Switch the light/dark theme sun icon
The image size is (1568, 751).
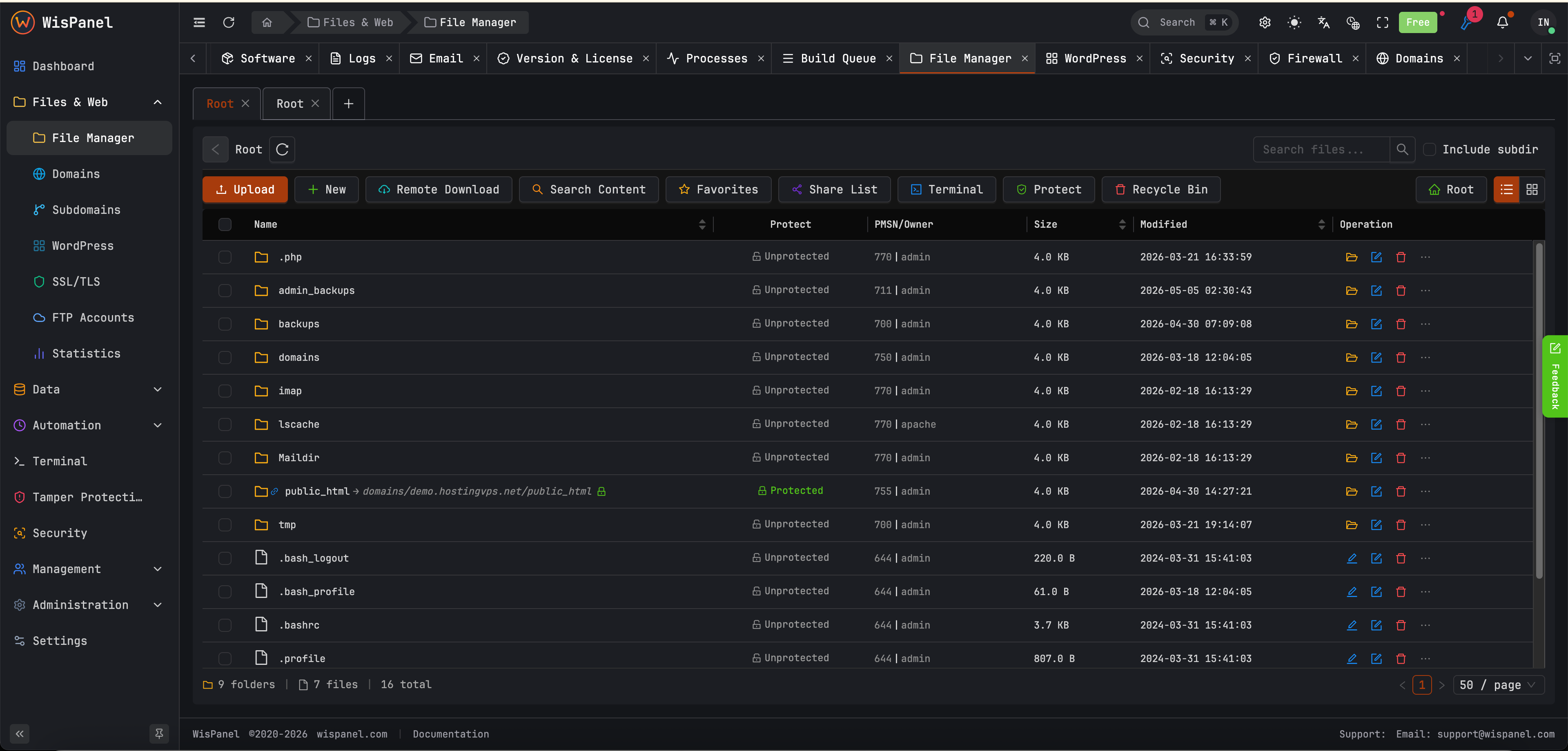pyautogui.click(x=1294, y=22)
